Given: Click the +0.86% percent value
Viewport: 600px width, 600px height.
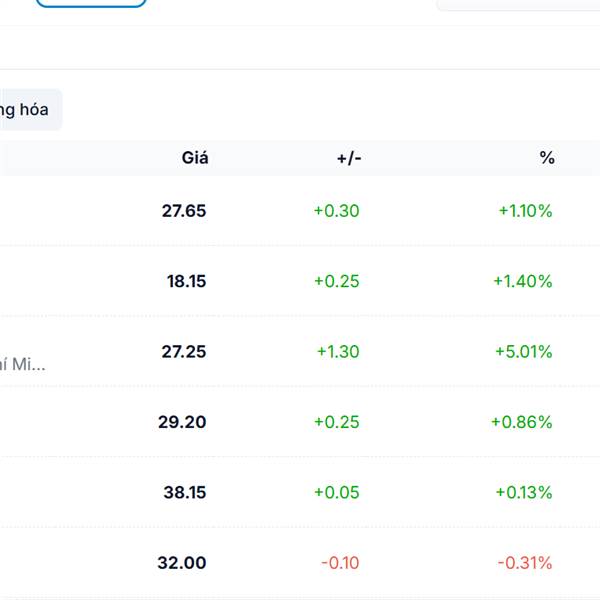Looking at the screenshot, I should 521,422.
